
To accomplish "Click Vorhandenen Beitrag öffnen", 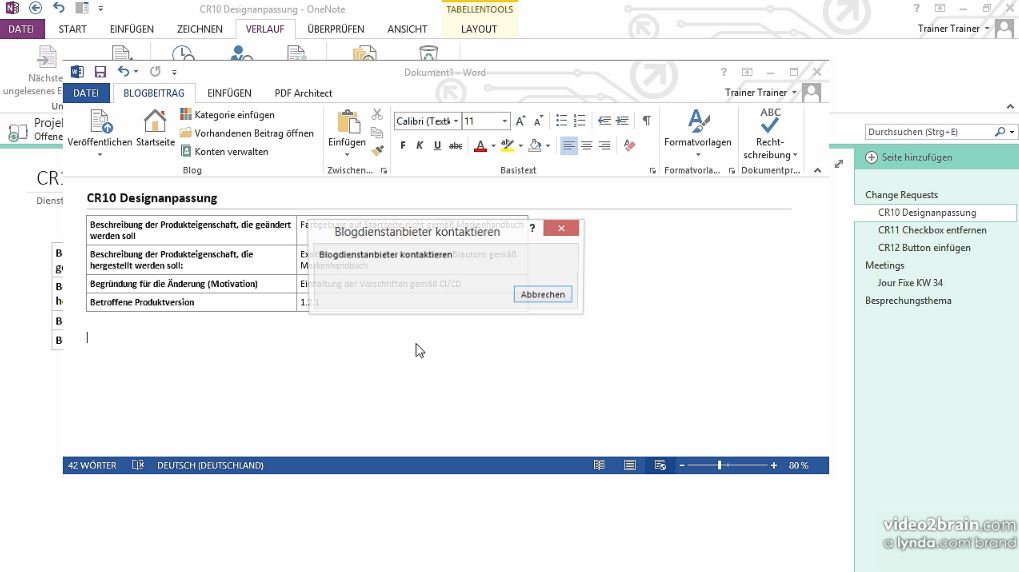I will click(x=247, y=133).
